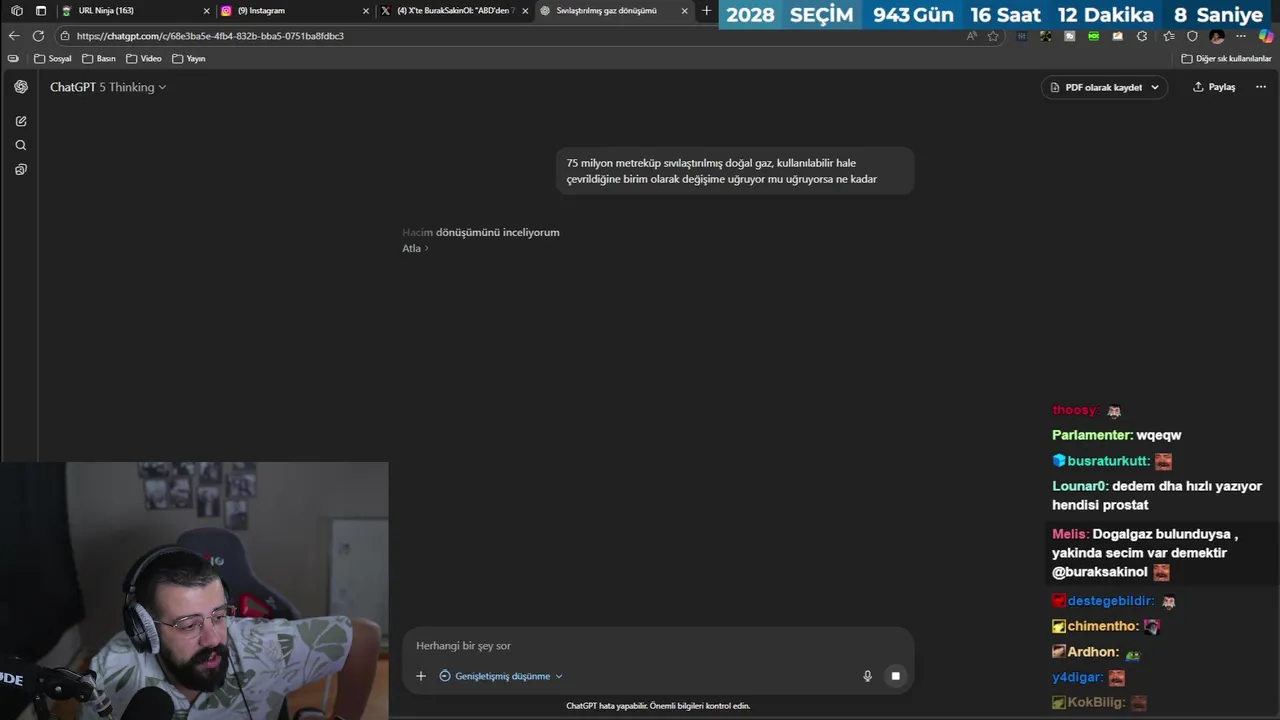Expand the Genişletilmiş düşünme dropdown
The width and height of the screenshot is (1280, 720).
501,676
